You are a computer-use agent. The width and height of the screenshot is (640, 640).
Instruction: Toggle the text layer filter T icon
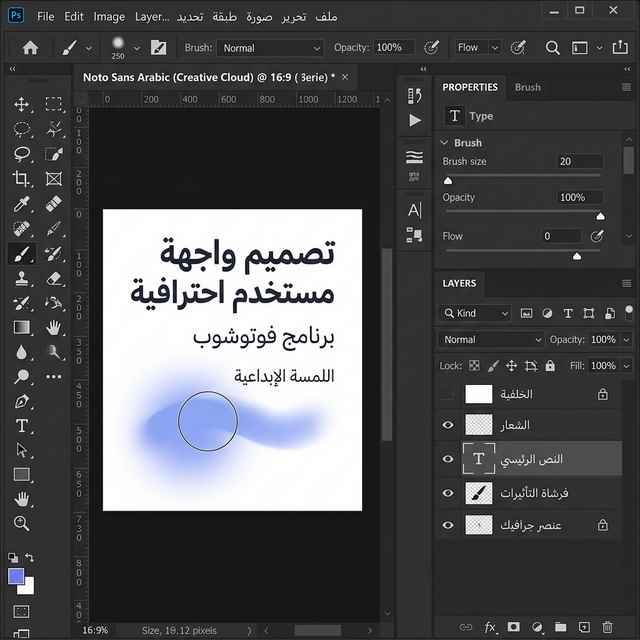pos(568,313)
